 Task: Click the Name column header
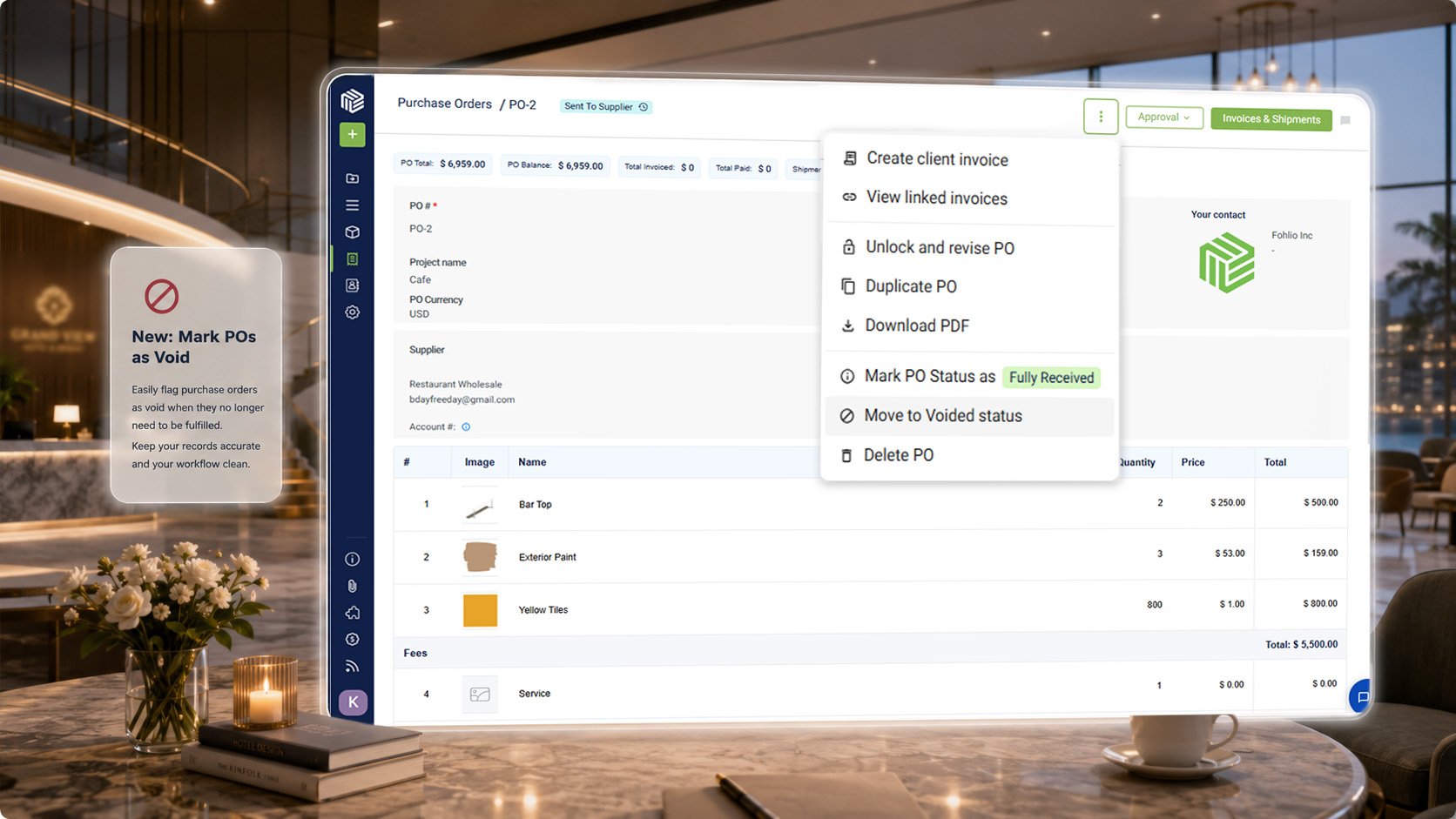click(x=532, y=462)
